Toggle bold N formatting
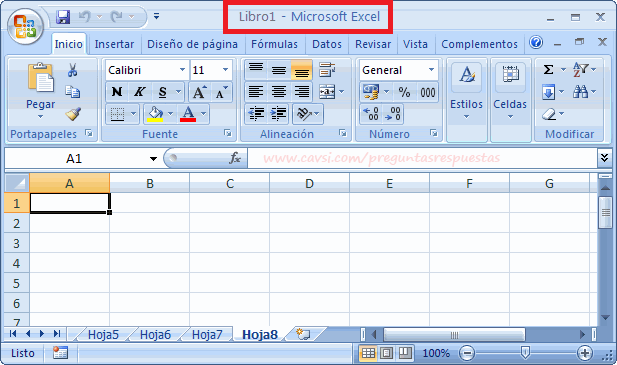The image size is (617, 365). tap(117, 92)
